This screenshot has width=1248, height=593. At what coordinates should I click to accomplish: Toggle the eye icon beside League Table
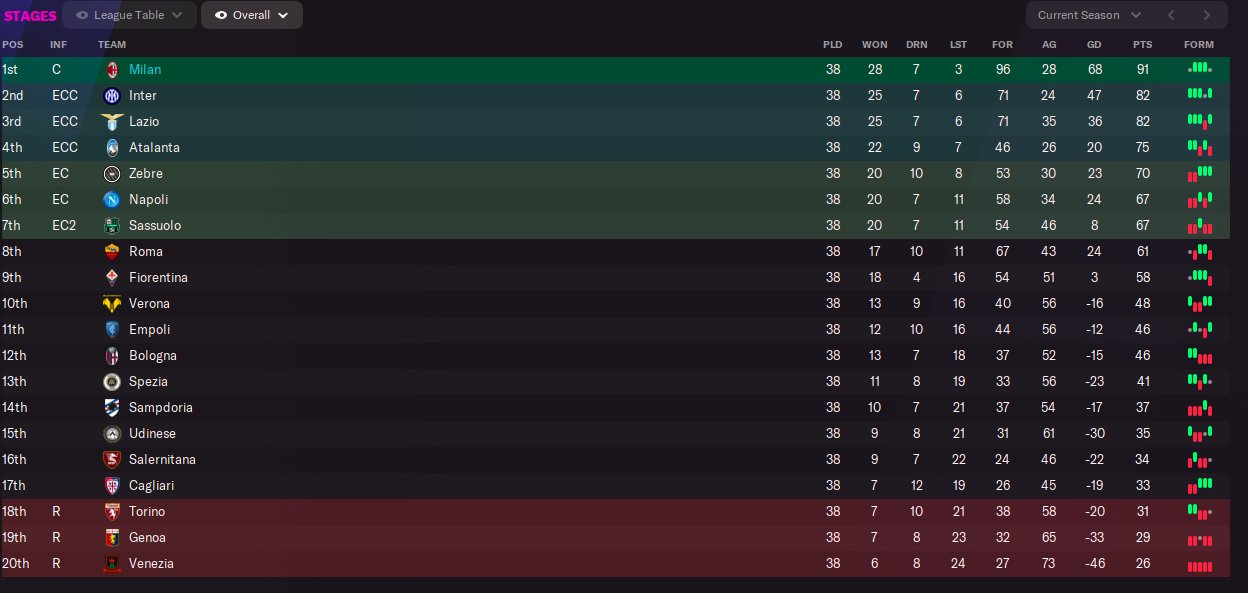pyautogui.click(x=82, y=15)
